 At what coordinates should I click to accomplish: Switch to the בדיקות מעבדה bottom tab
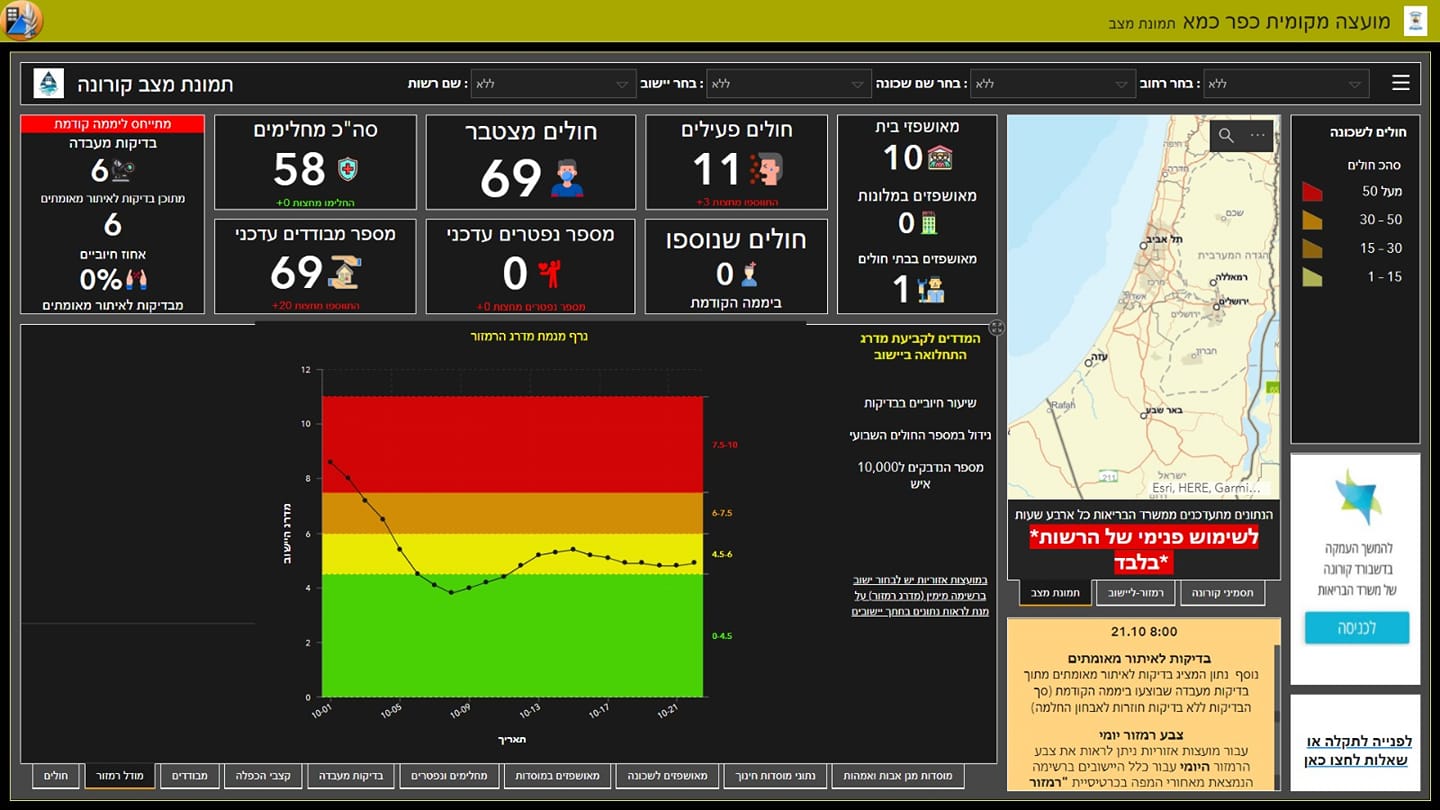[350, 775]
